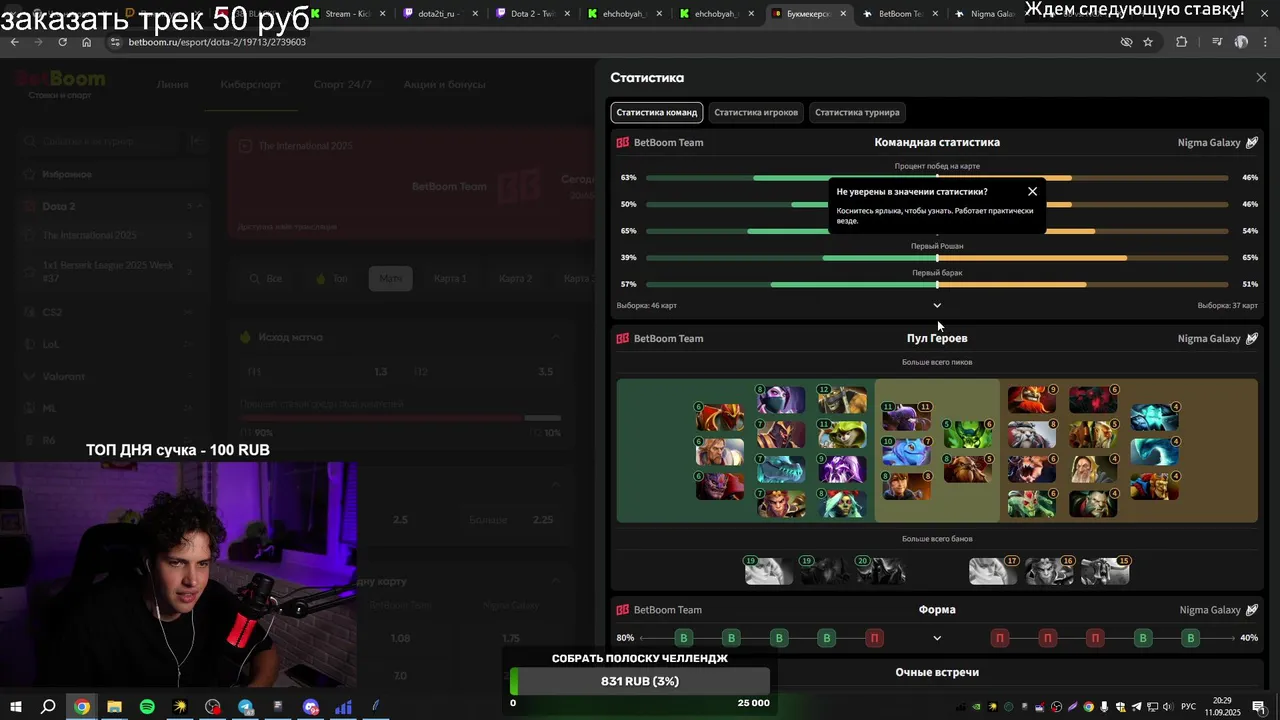The height and width of the screenshot is (720, 1280).
Task: Dismiss the 'Не уверены в значении статистики?' tooltip
Action: pos(1033,191)
